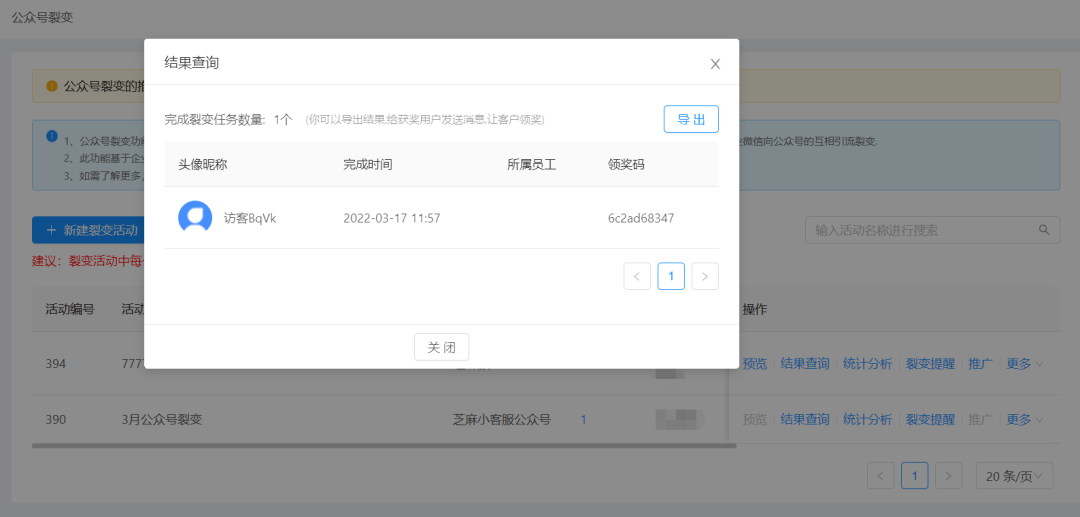Expand the 更多 menu for activity 390
This screenshot has height=517, width=1080.
[x=1024, y=419]
